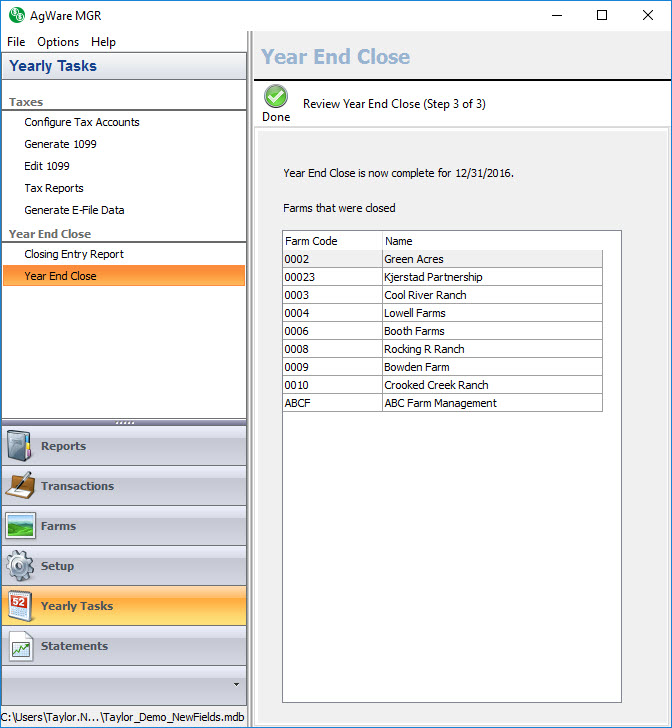Image resolution: width=672 pixels, height=728 pixels.
Task: Click the Transactions pen icon
Action: pos(21,486)
